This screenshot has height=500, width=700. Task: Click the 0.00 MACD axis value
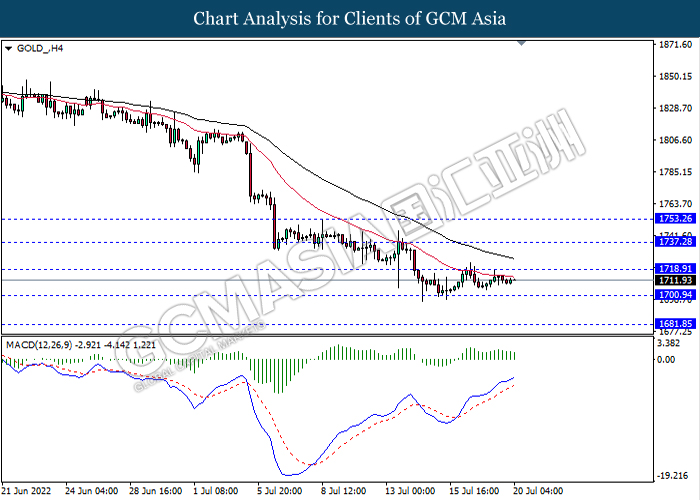[666, 359]
